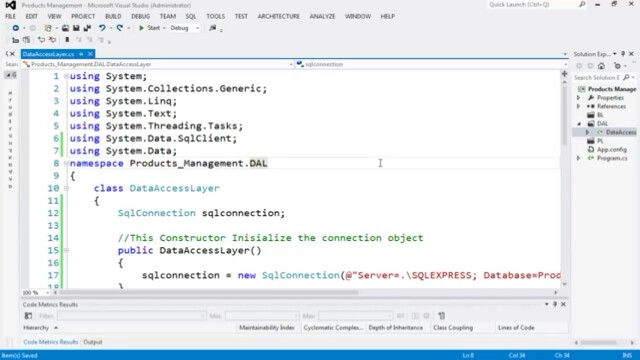Click the Quick Launch search magnifier icon
This screenshot has width=640, height=360.
coord(582,4)
